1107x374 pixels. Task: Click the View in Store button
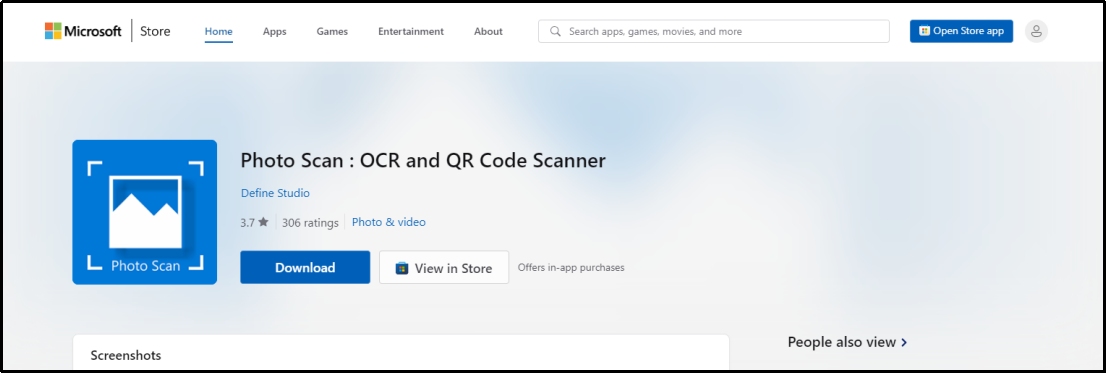(444, 267)
